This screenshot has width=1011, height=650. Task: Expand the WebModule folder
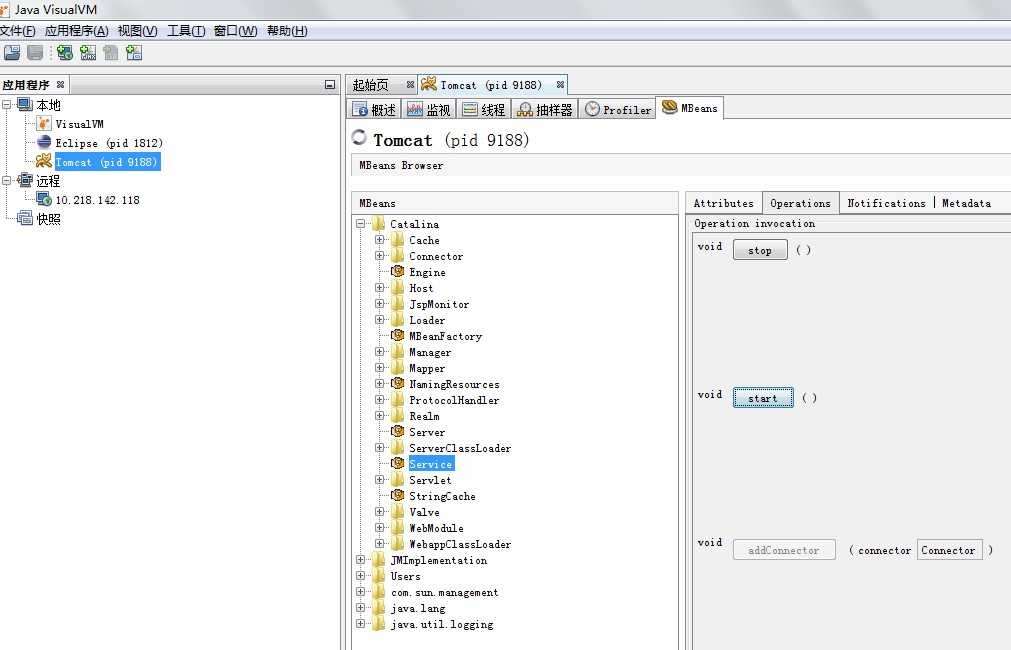tap(379, 527)
